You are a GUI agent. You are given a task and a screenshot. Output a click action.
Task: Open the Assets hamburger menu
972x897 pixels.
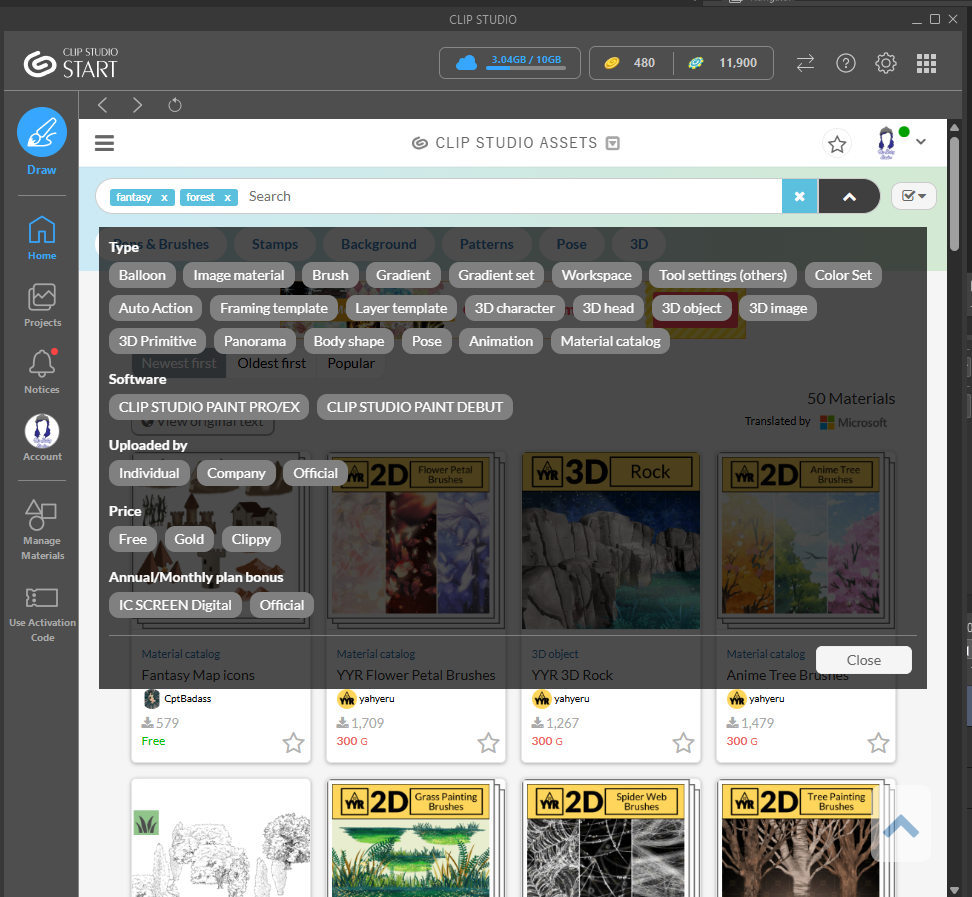[x=104, y=143]
